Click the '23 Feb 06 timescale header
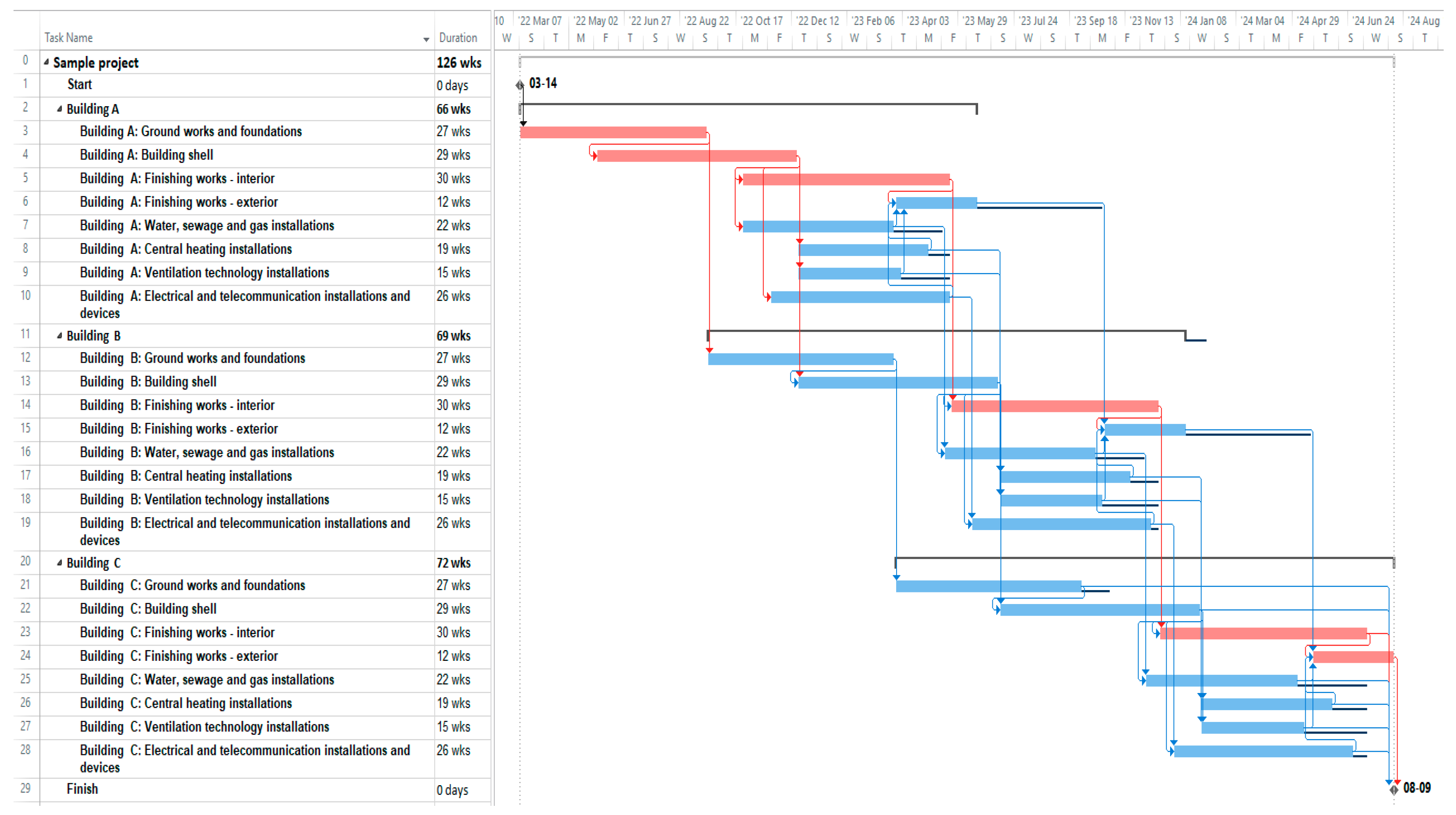The height and width of the screenshot is (815, 1456). coord(873,21)
